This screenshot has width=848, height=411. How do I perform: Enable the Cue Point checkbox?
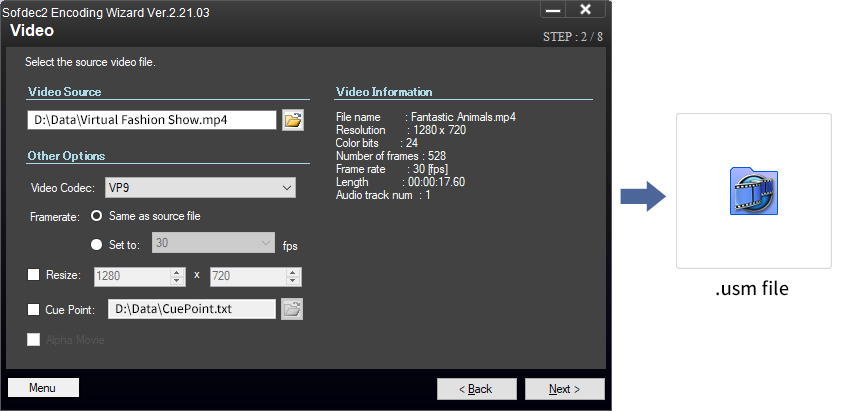pyautogui.click(x=34, y=309)
